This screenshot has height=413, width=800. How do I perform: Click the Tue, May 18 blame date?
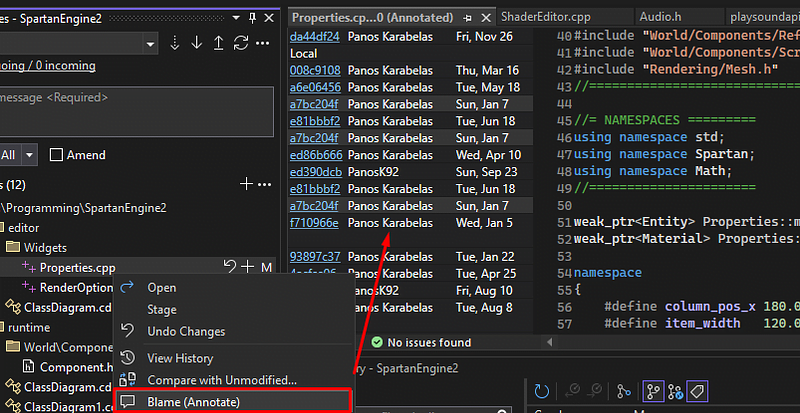[488, 87]
